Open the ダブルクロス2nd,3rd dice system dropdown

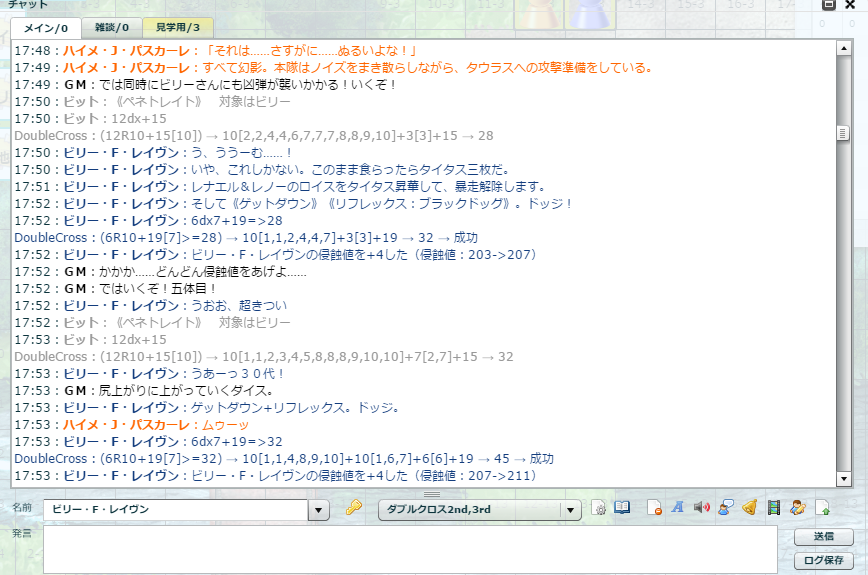[571, 510]
